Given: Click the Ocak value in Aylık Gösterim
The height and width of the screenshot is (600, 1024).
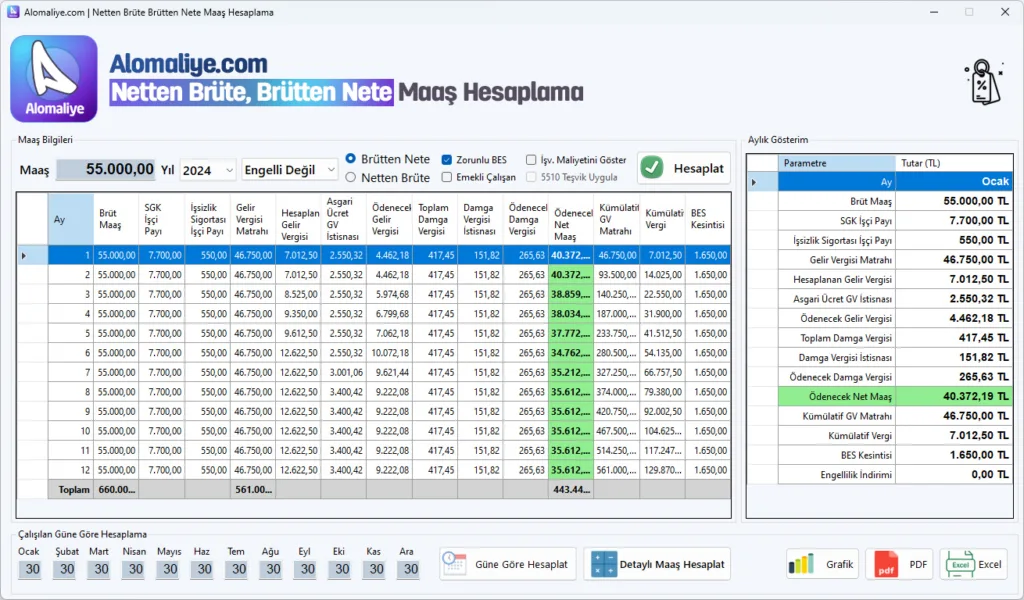Looking at the screenshot, I should (x=954, y=182).
